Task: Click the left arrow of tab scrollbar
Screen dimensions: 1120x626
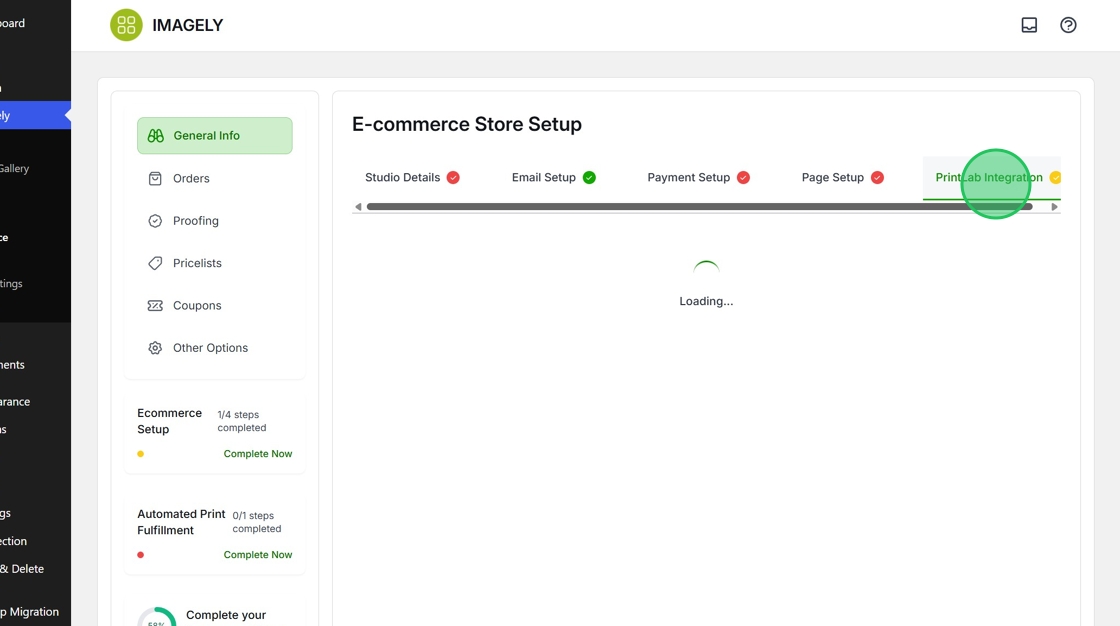Action: [359, 207]
